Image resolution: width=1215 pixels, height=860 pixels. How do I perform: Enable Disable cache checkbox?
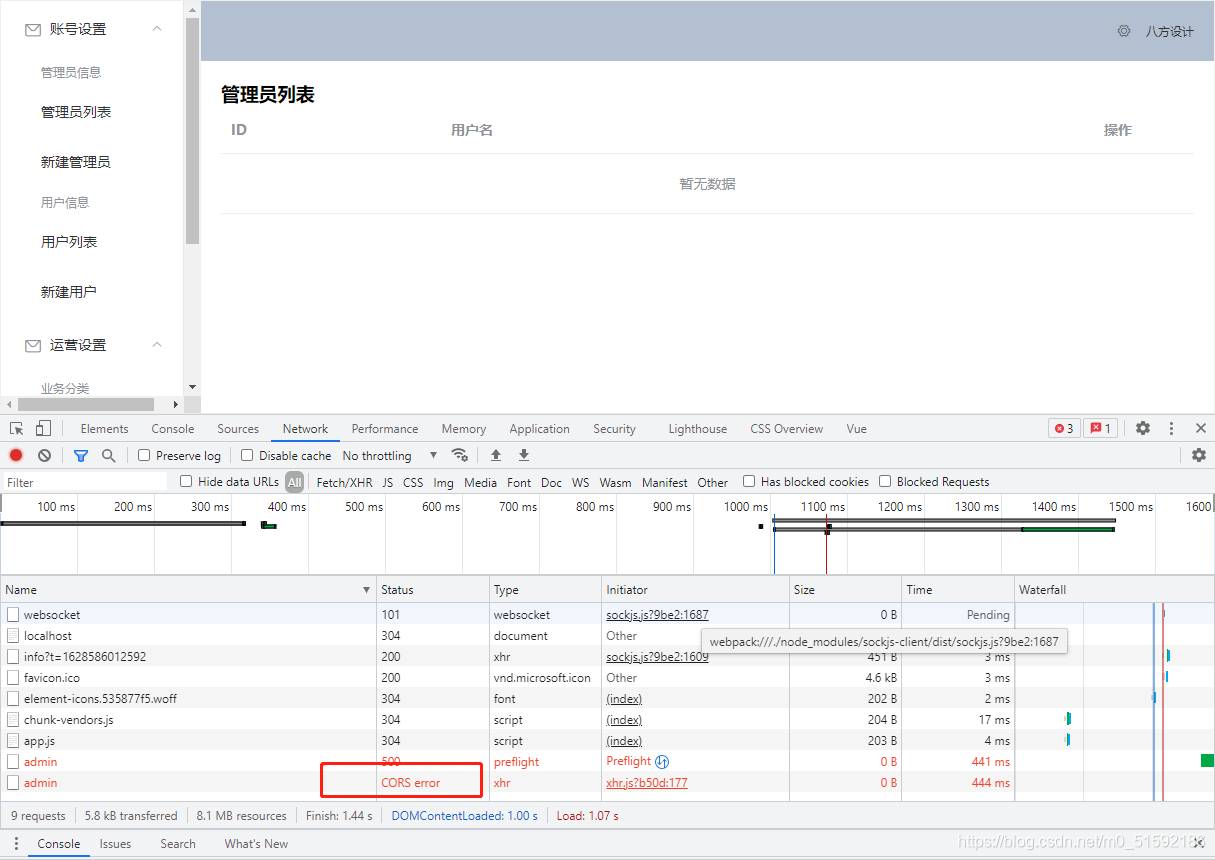[x=247, y=455]
